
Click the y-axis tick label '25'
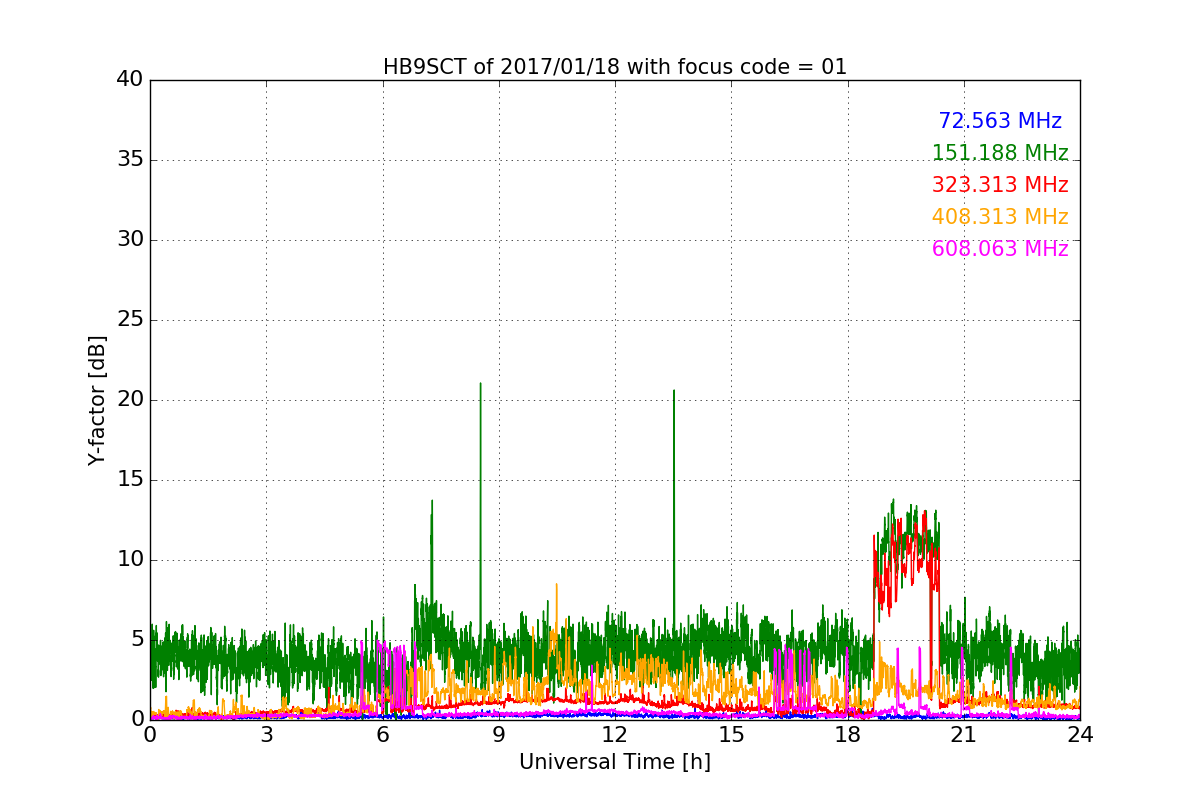tap(130, 320)
